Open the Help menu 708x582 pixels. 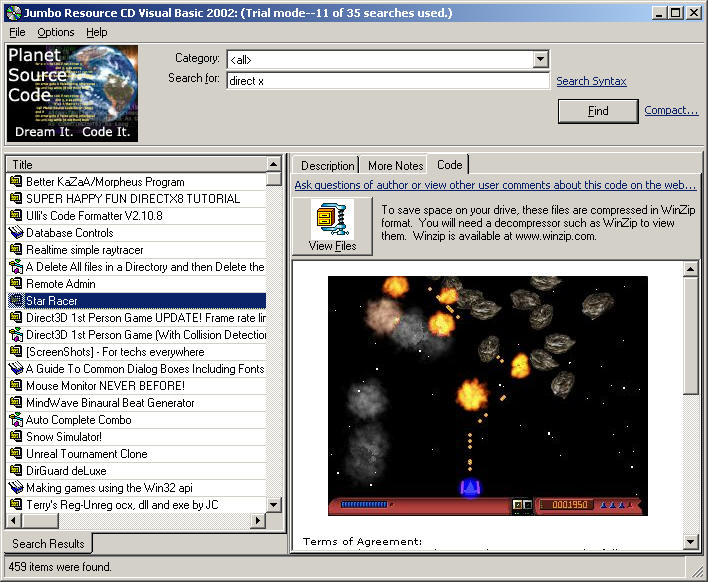click(x=97, y=33)
